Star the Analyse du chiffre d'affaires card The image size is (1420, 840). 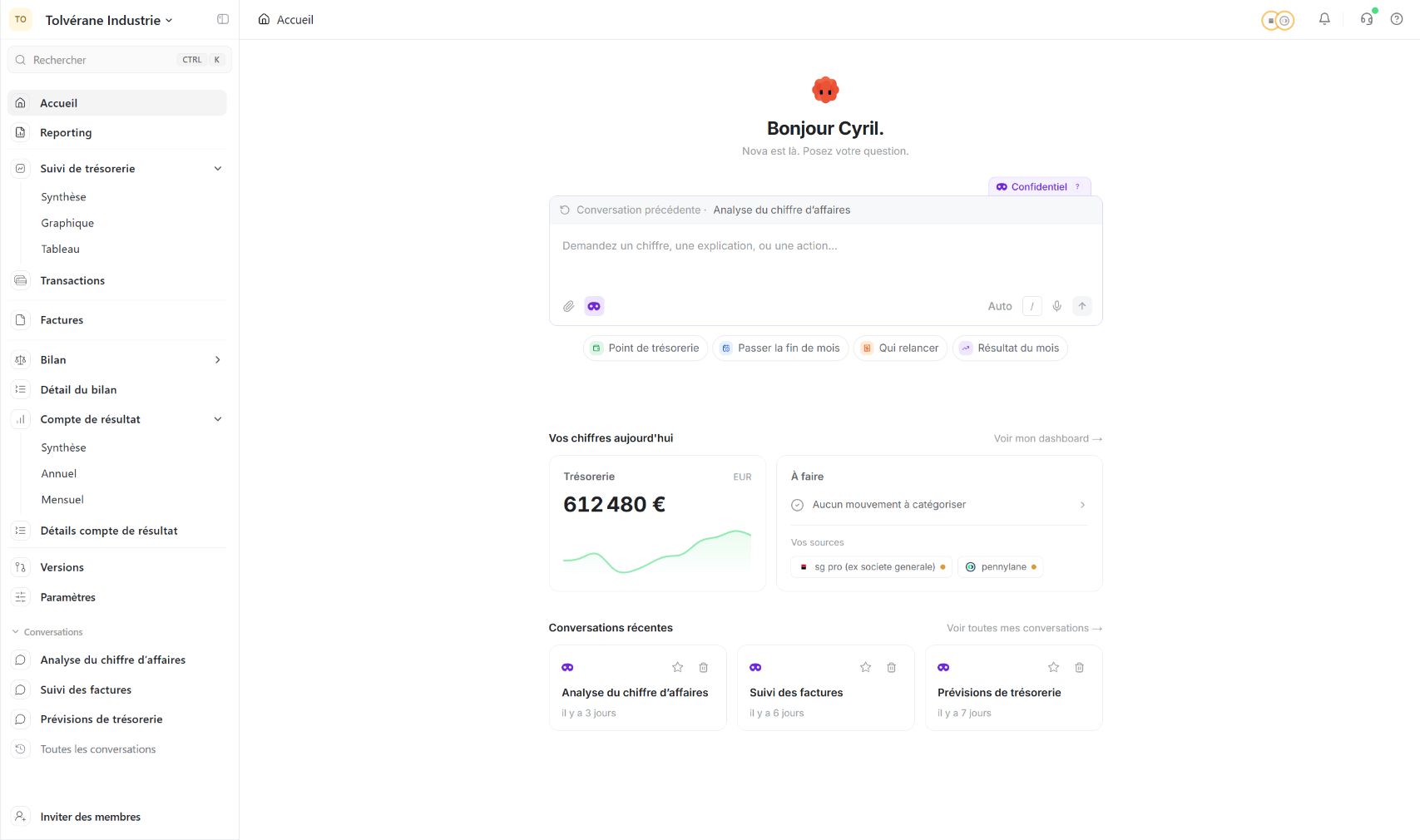coord(678,667)
